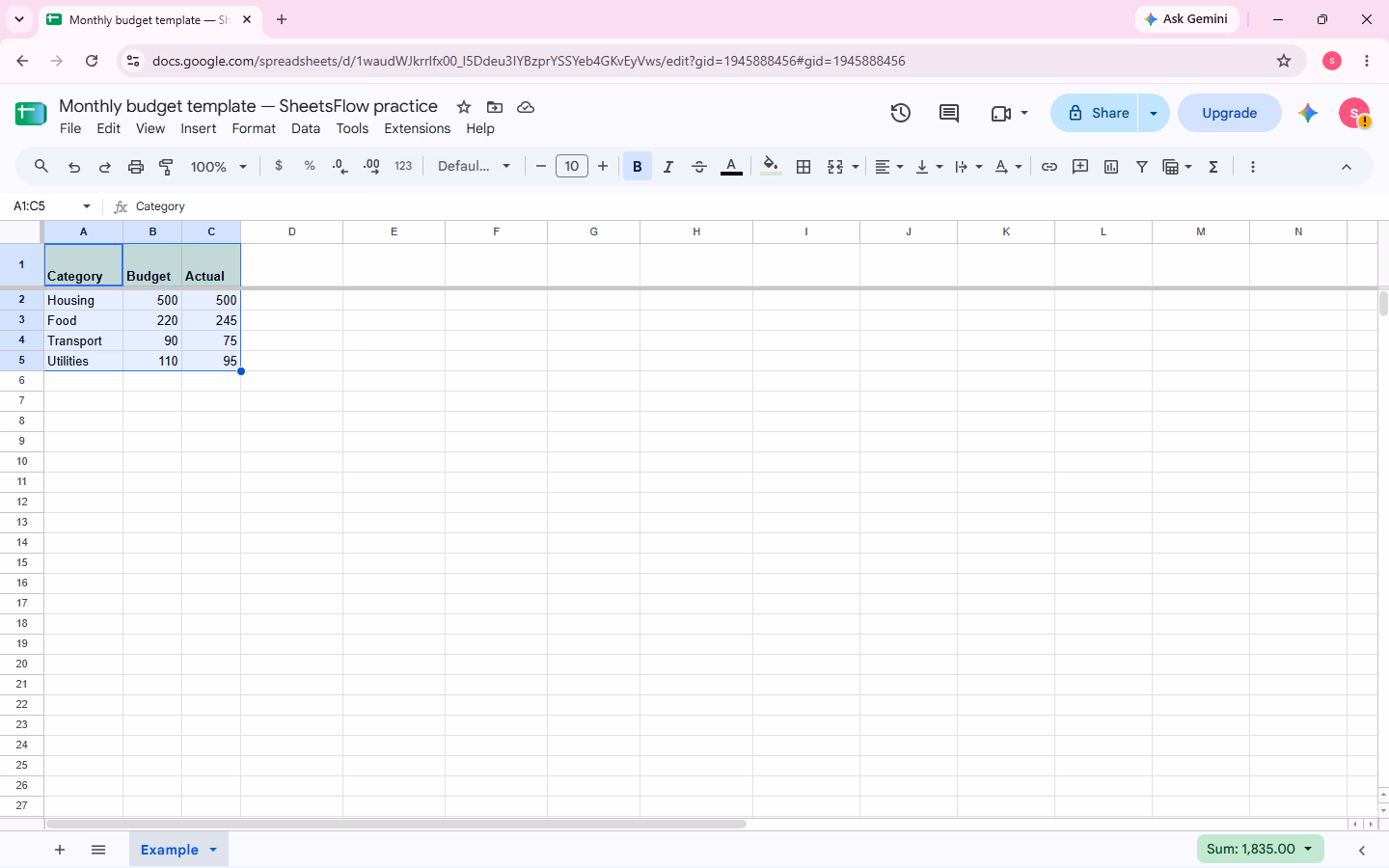
Task: Insert a chart from toolbar
Action: click(x=1111, y=167)
